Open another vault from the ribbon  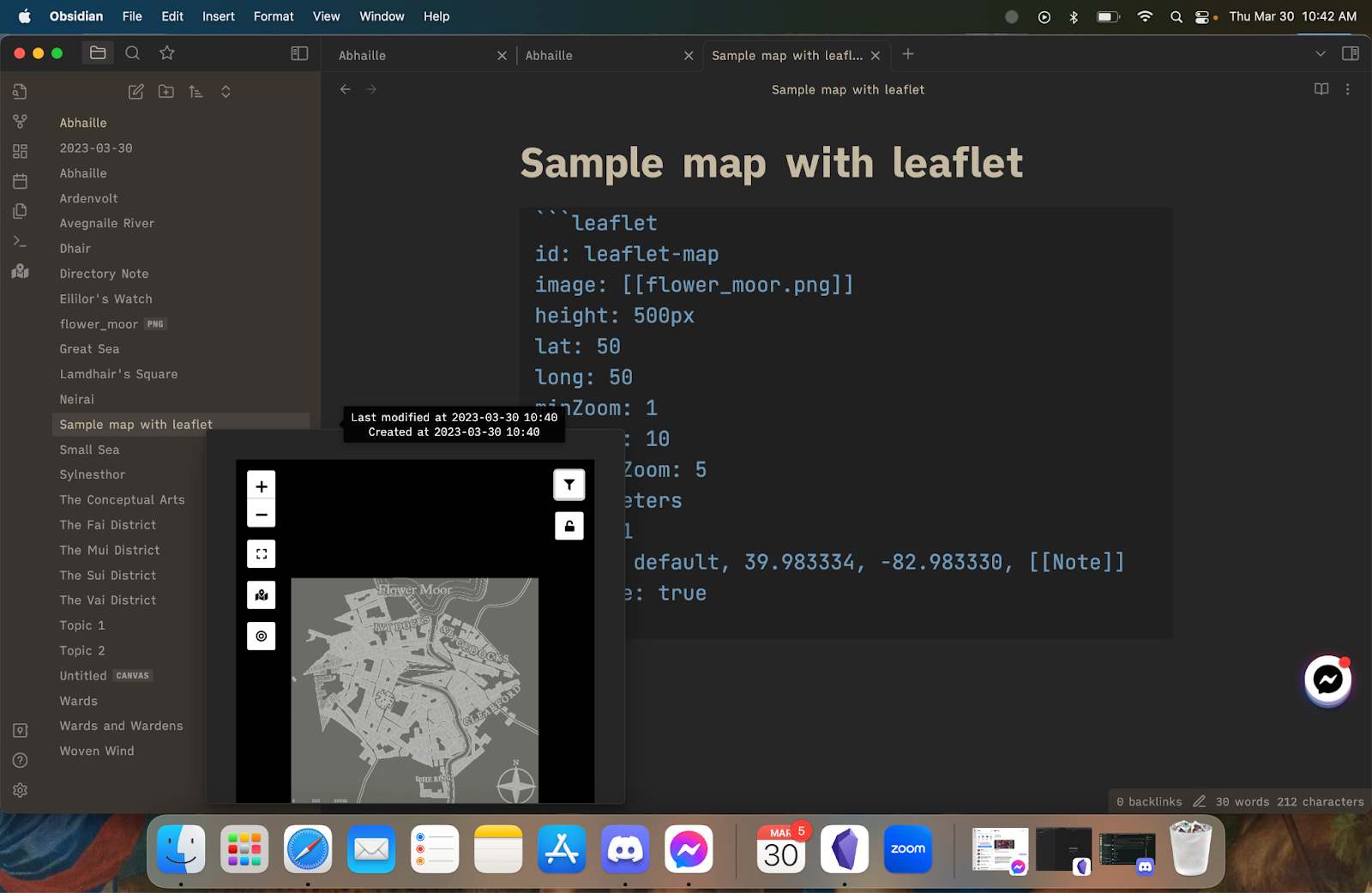[21, 730]
